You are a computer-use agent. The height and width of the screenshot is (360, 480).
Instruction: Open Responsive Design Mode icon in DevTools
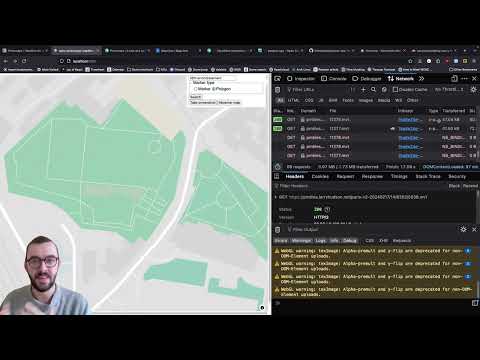tap(454, 79)
